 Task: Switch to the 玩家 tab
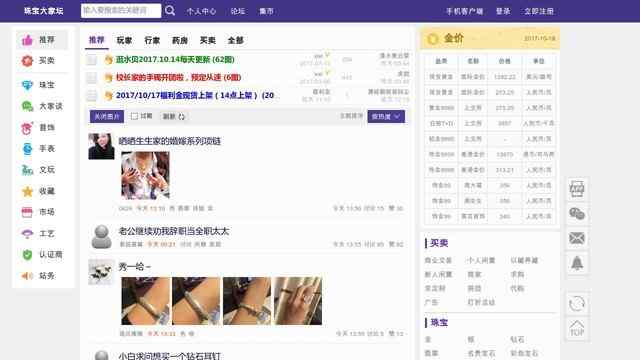(124, 40)
